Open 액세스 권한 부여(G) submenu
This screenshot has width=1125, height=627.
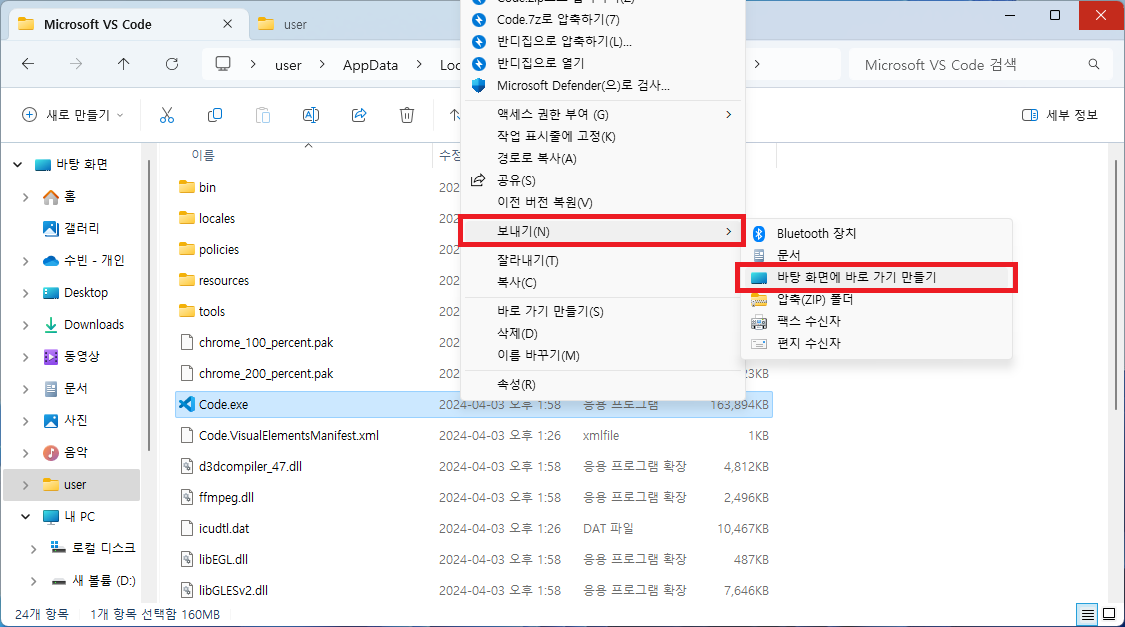point(602,114)
